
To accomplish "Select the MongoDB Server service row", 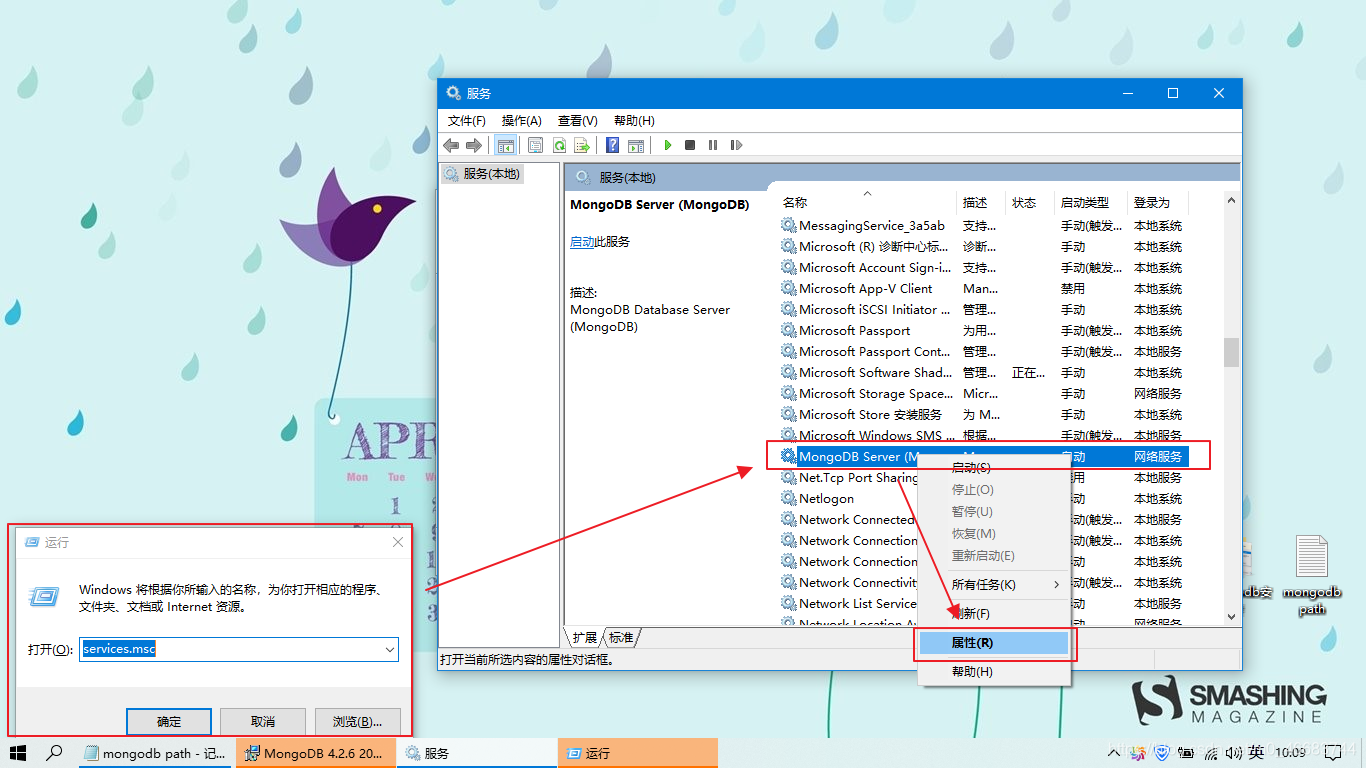I will coord(982,457).
